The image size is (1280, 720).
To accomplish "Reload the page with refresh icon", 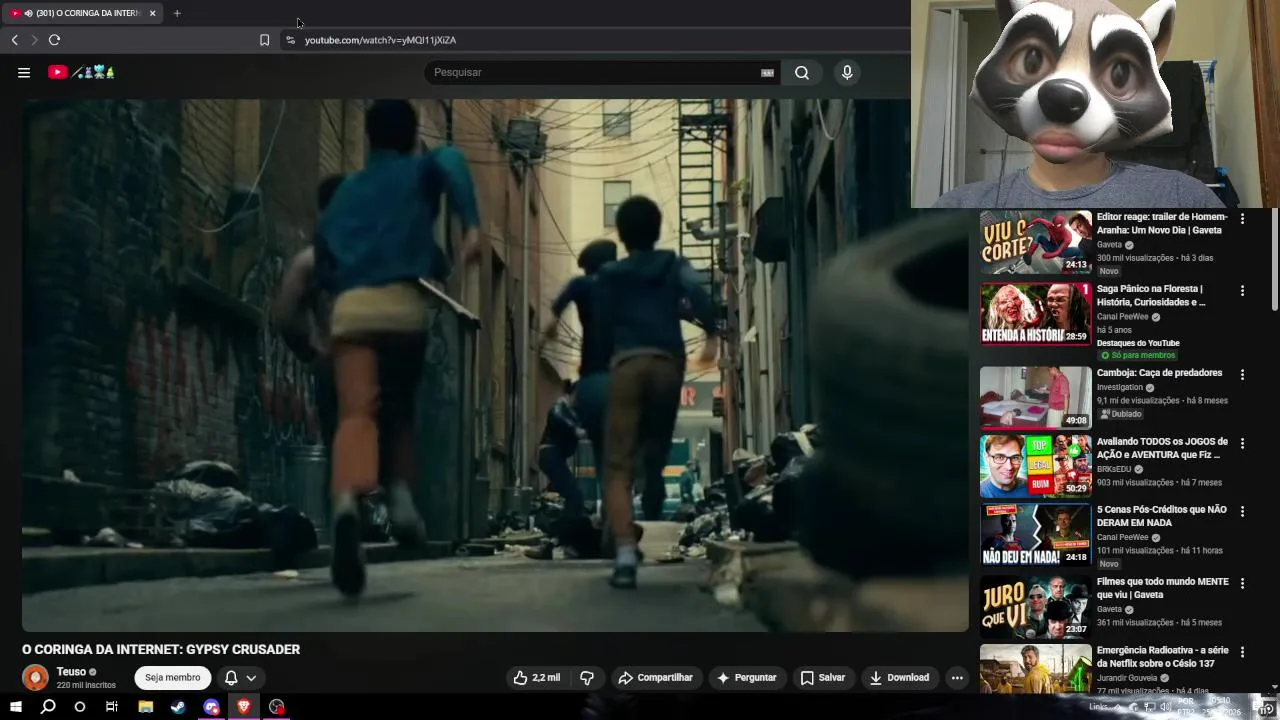I will coord(54,40).
